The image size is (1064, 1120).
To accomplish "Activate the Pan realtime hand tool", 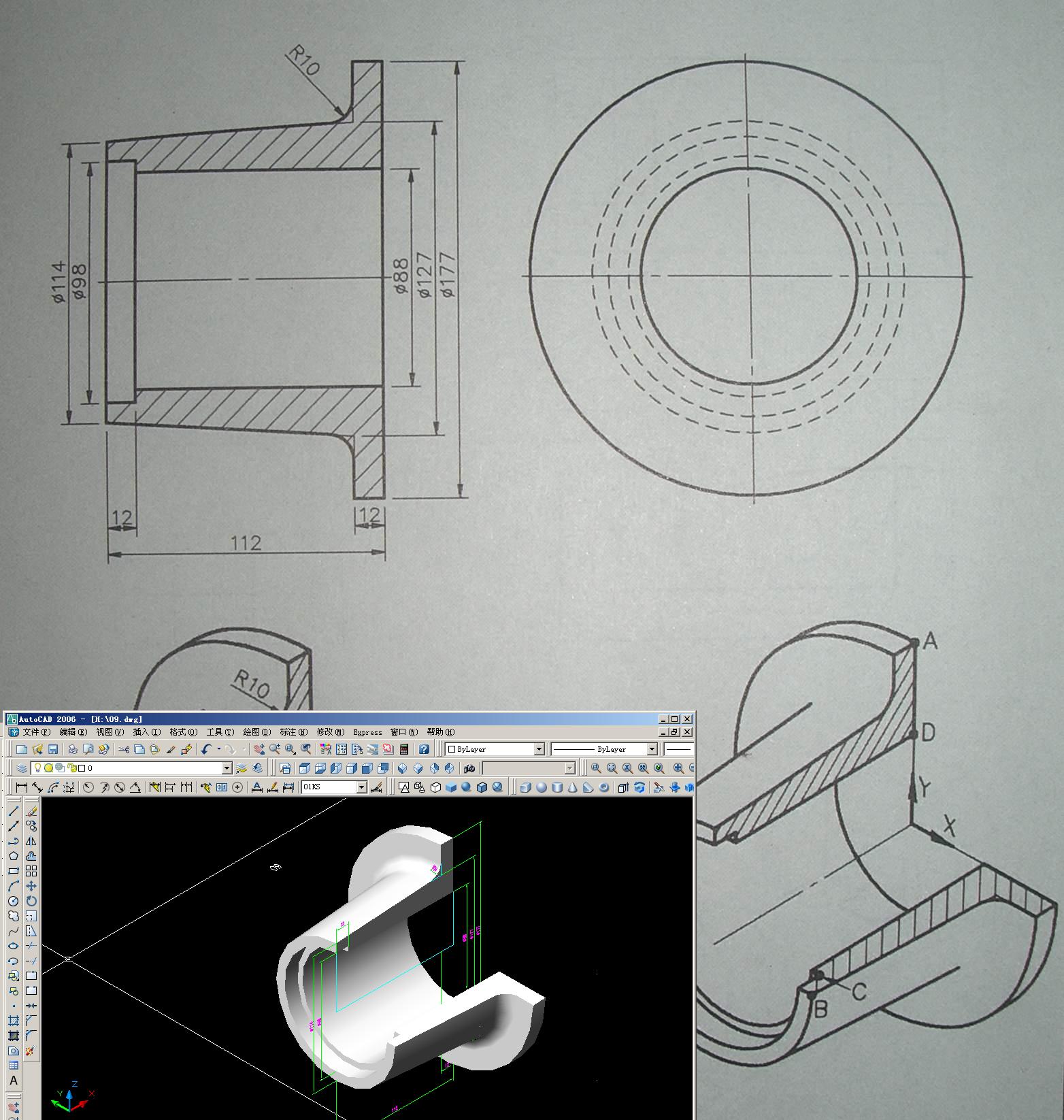I will point(259,749).
